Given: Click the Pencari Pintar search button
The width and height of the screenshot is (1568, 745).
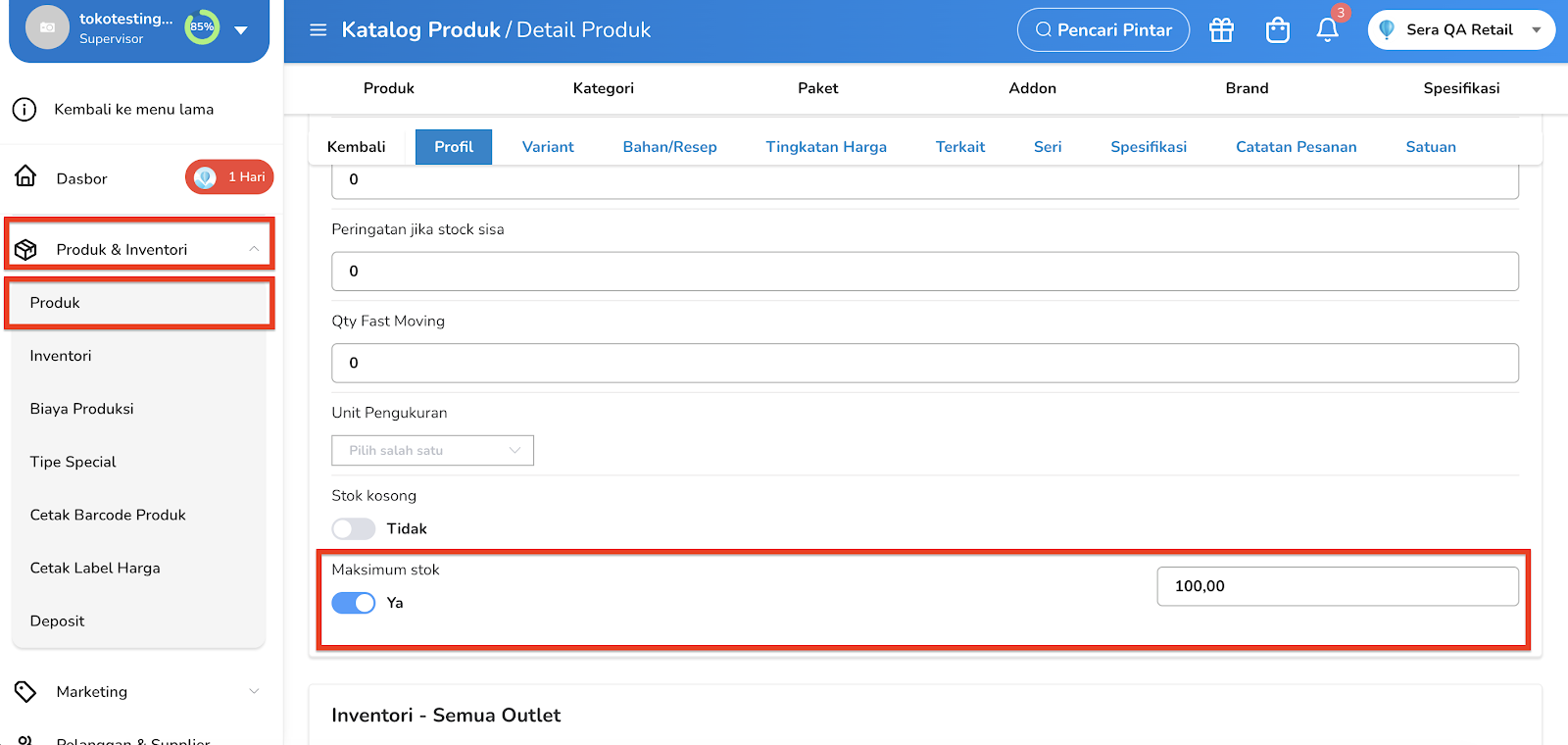Looking at the screenshot, I should pyautogui.click(x=1103, y=30).
